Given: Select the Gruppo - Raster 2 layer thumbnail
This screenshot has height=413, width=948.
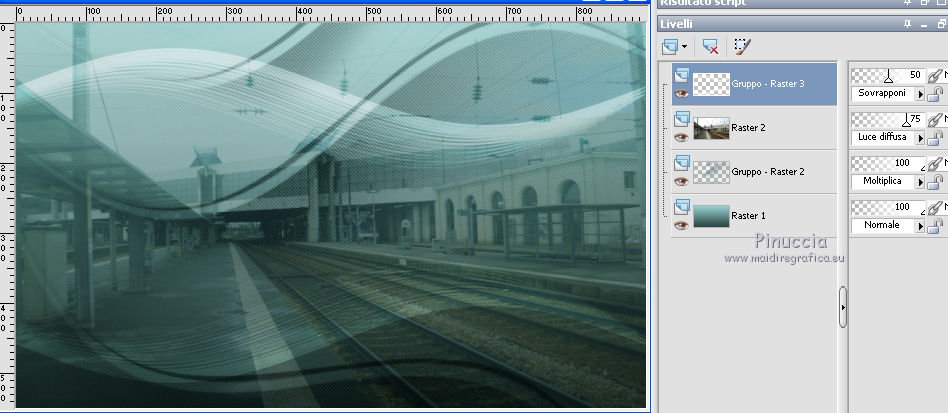Looking at the screenshot, I should [x=711, y=172].
